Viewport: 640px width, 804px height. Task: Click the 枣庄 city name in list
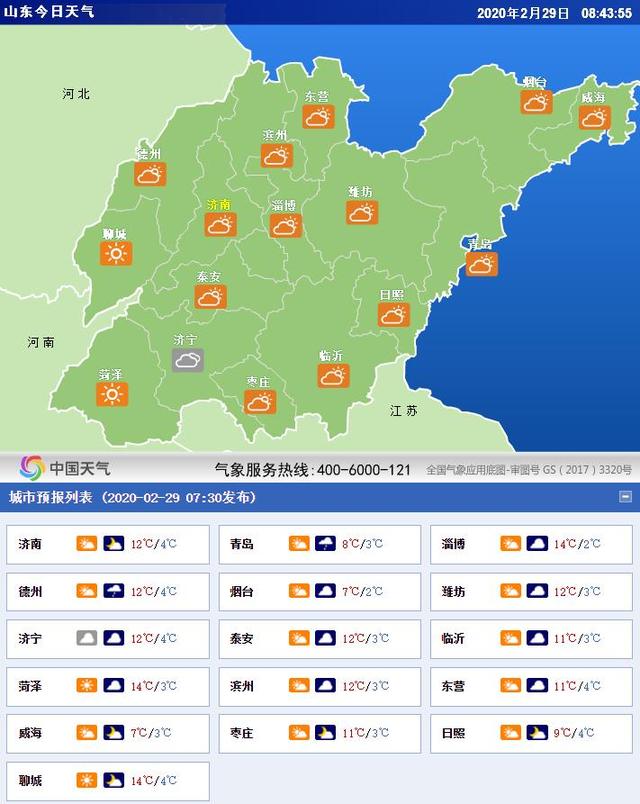point(242,733)
